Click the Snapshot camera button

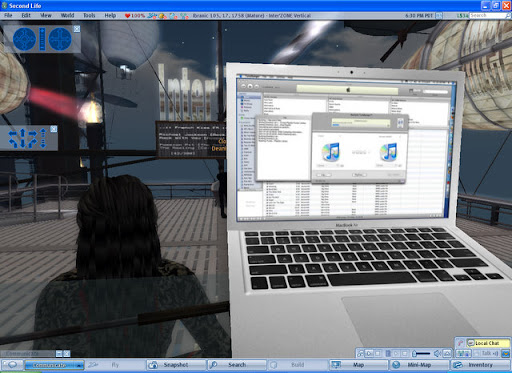pos(176,365)
